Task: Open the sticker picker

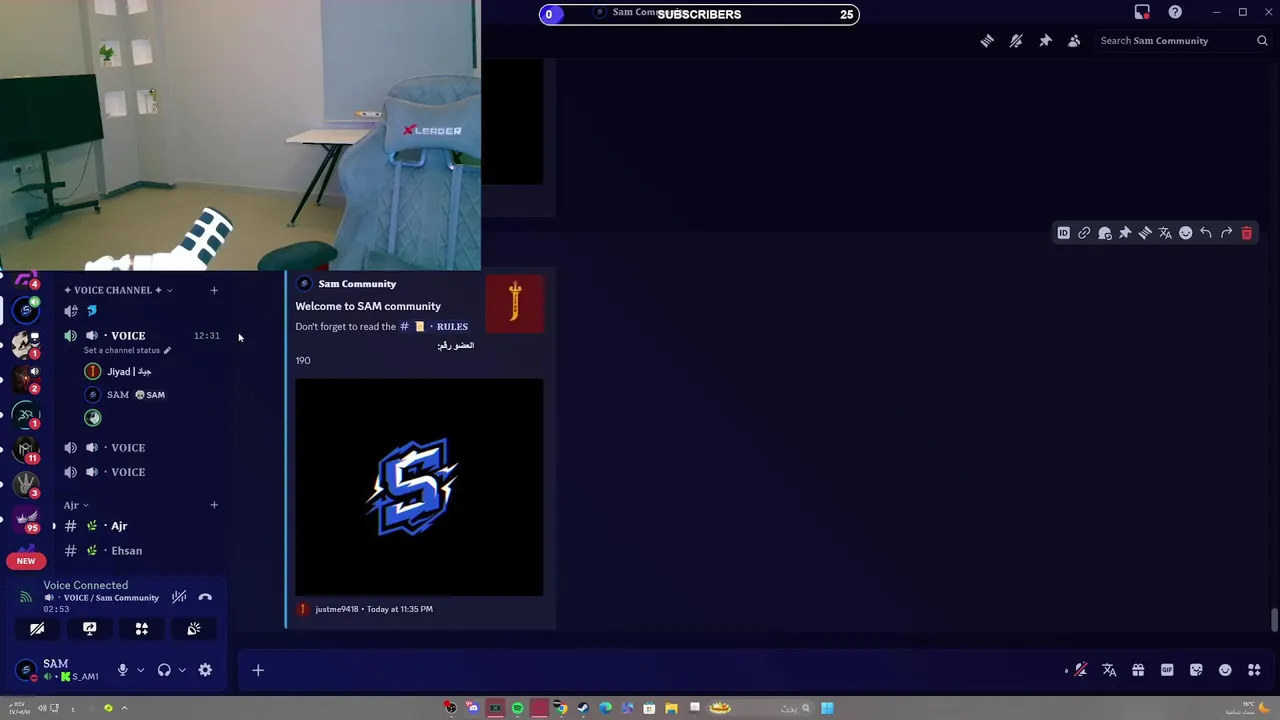Action: (1196, 670)
